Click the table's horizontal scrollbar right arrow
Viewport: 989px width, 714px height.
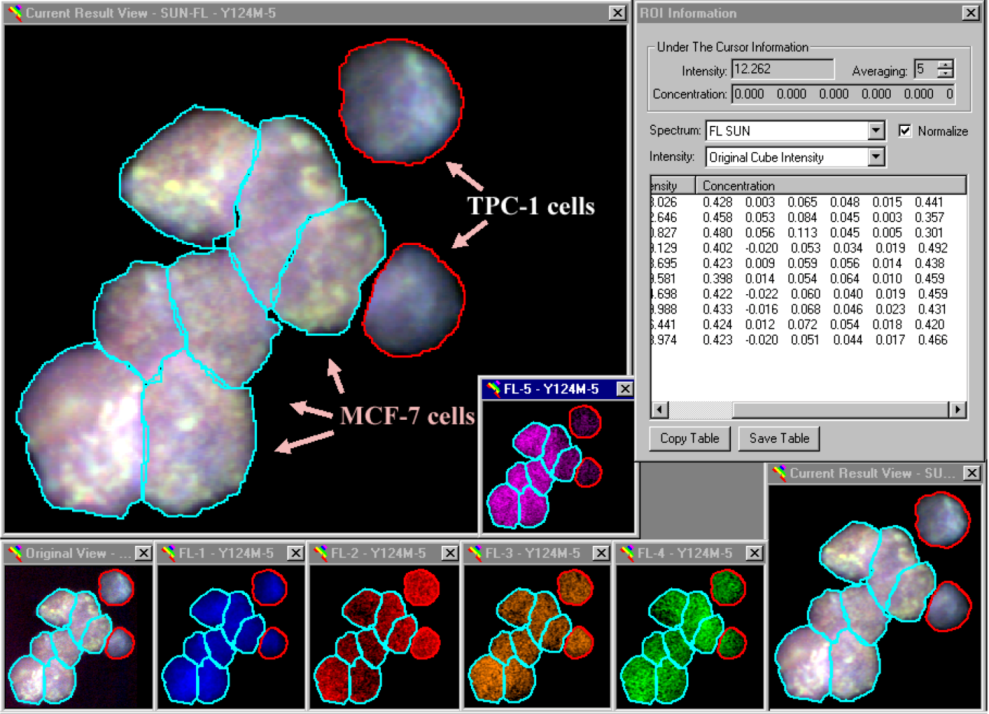click(x=957, y=408)
